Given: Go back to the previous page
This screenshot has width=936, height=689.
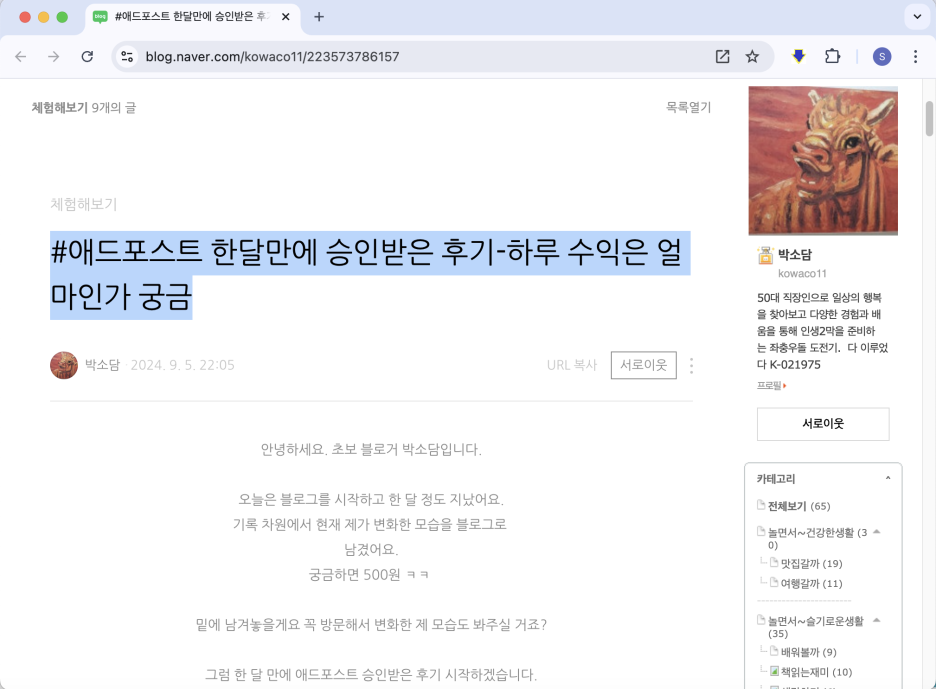Looking at the screenshot, I should click(x=21, y=57).
